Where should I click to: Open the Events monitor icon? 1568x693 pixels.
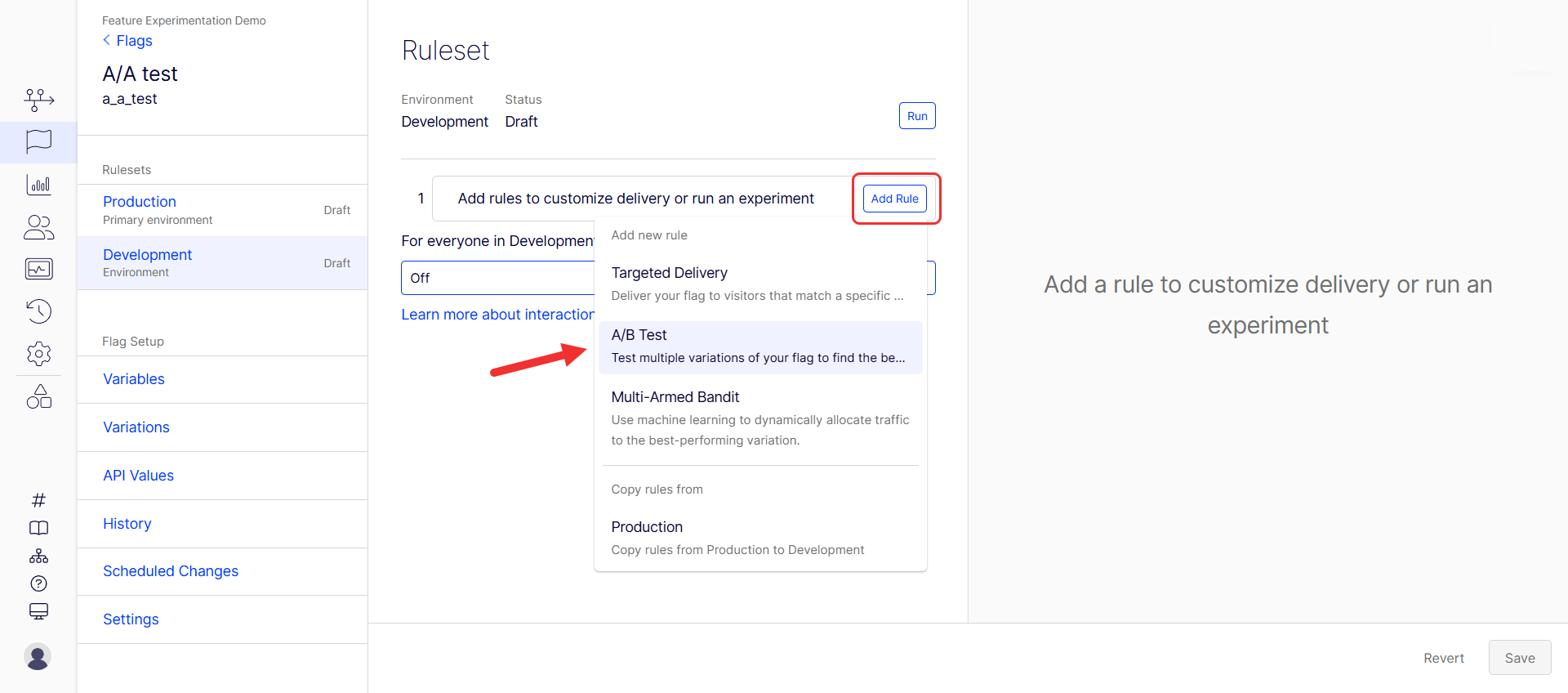pyautogui.click(x=38, y=269)
